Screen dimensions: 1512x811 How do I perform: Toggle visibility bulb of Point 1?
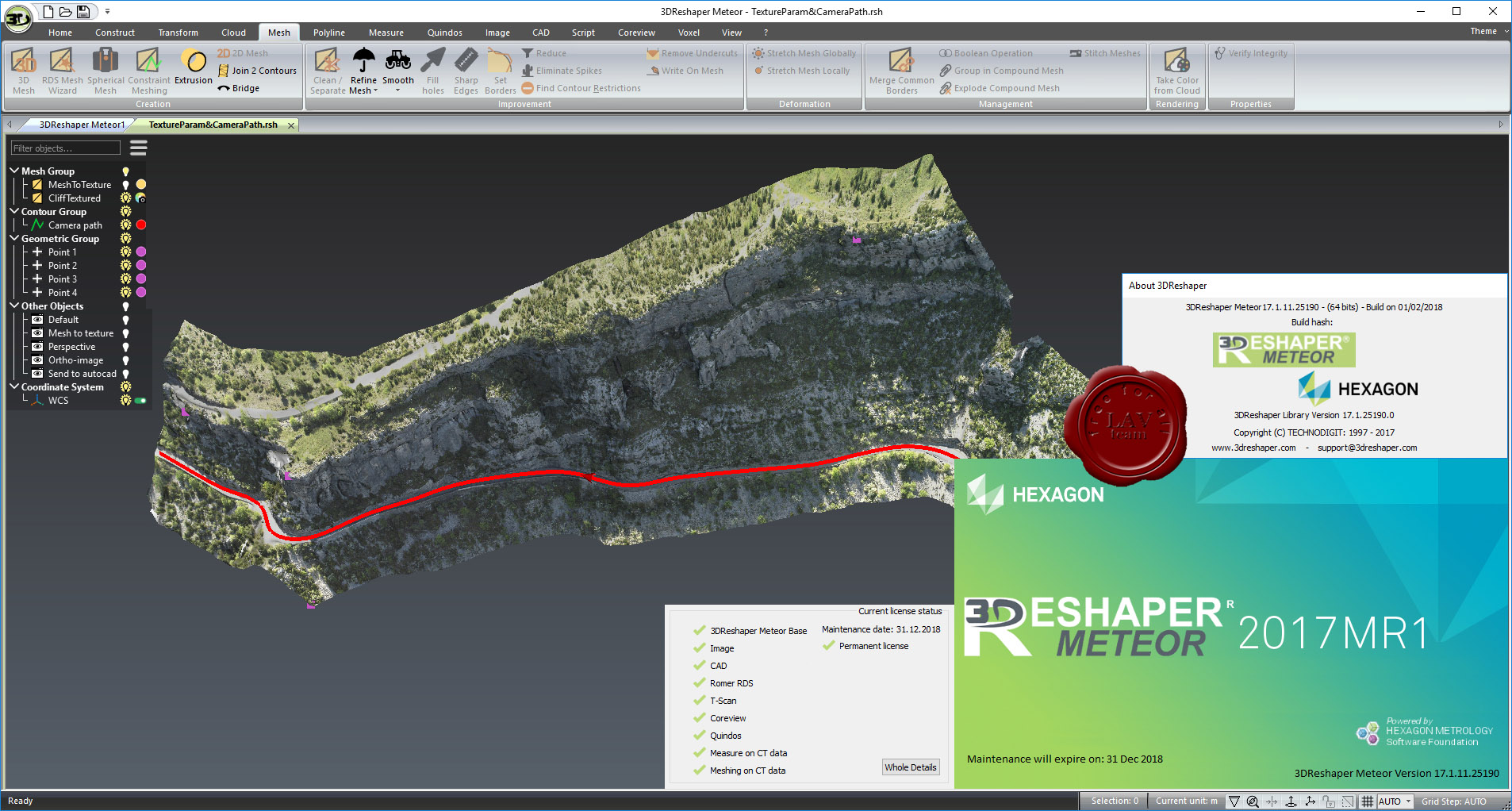click(x=125, y=252)
